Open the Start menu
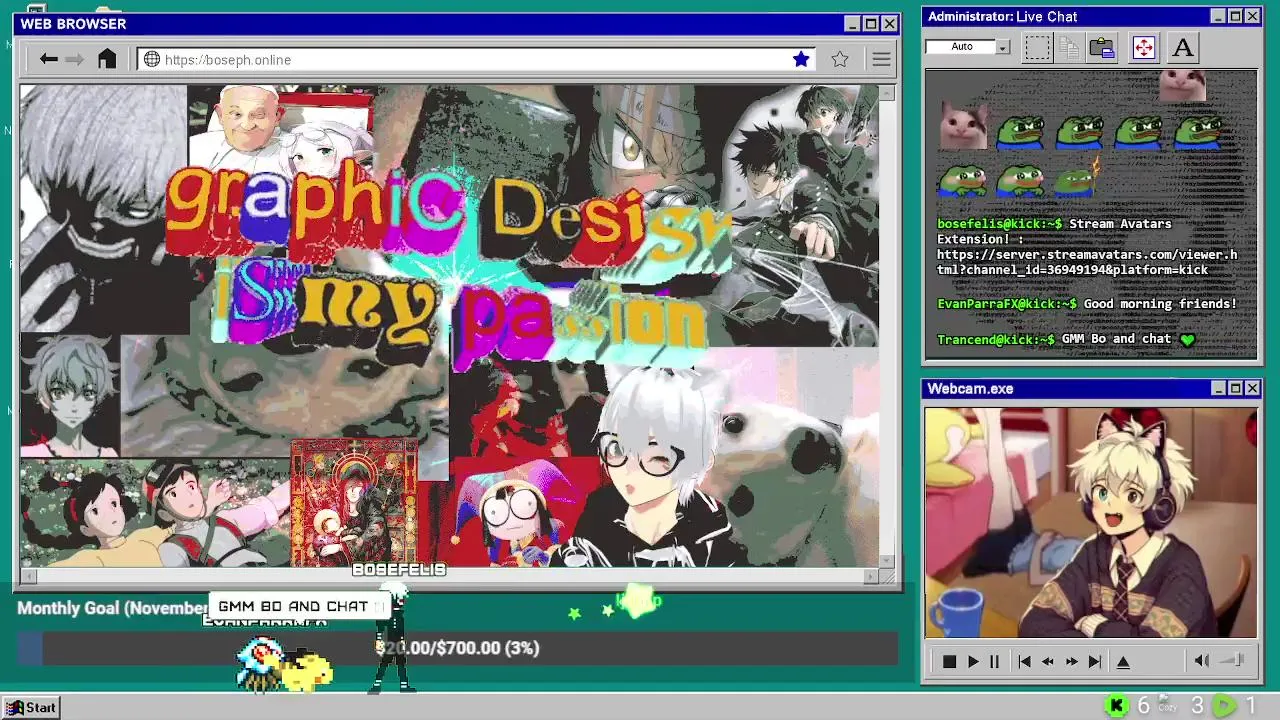 point(31,707)
